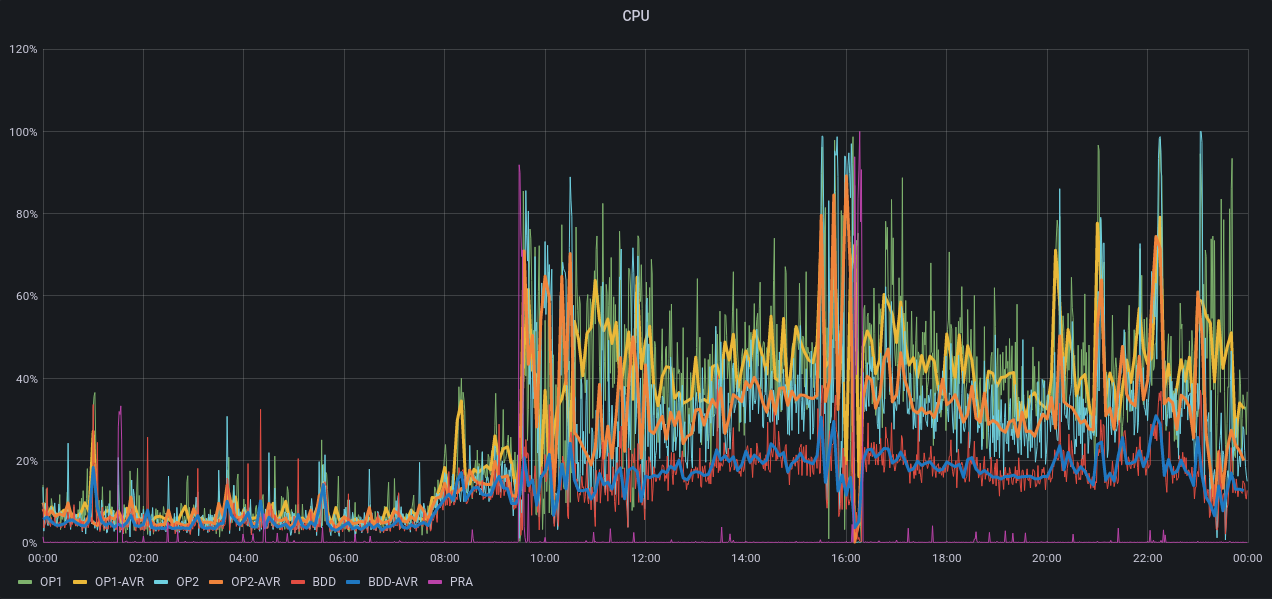The image size is (1272, 599).
Task: Toggle PRA series label in legend
Action: [x=461, y=581]
